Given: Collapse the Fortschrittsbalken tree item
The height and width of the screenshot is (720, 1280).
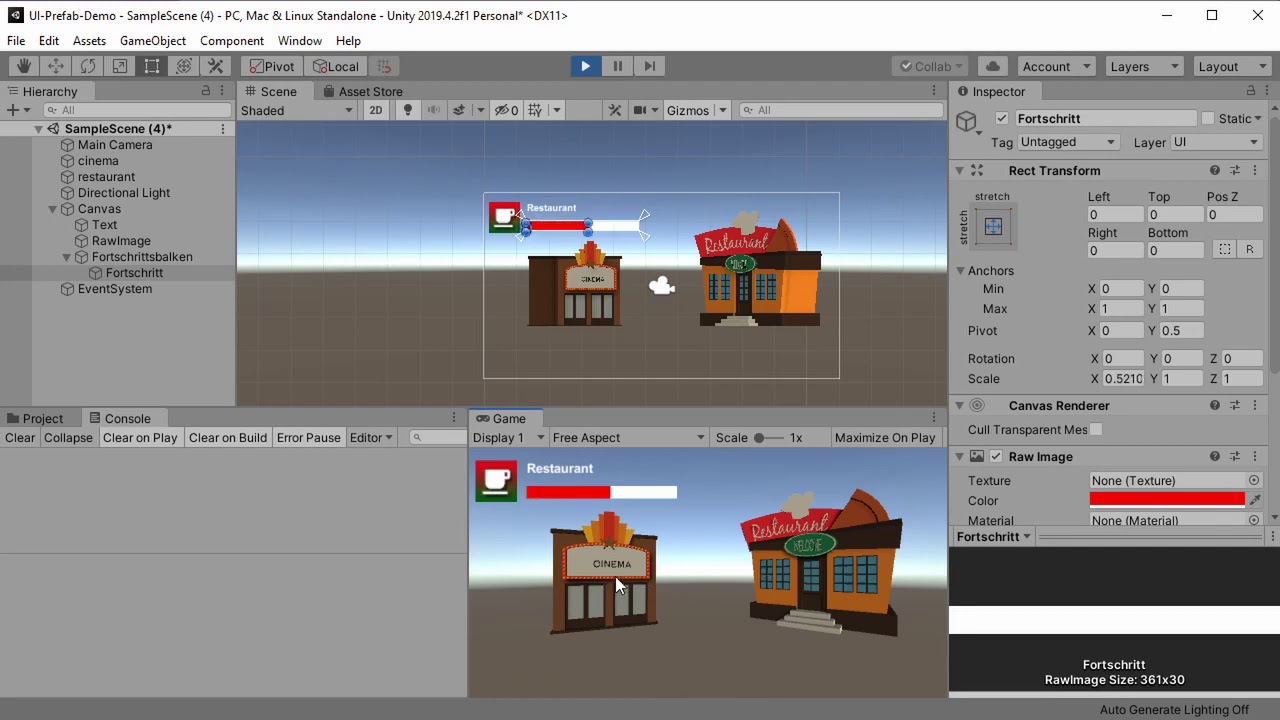Looking at the screenshot, I should [x=66, y=256].
